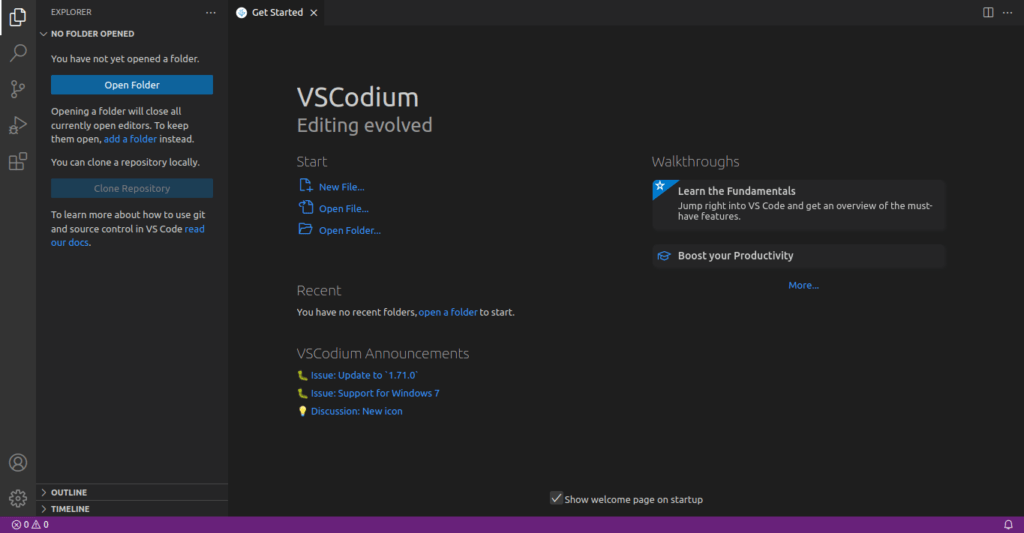Click the blue Open Folder button
1024x533 pixels.
coord(132,85)
